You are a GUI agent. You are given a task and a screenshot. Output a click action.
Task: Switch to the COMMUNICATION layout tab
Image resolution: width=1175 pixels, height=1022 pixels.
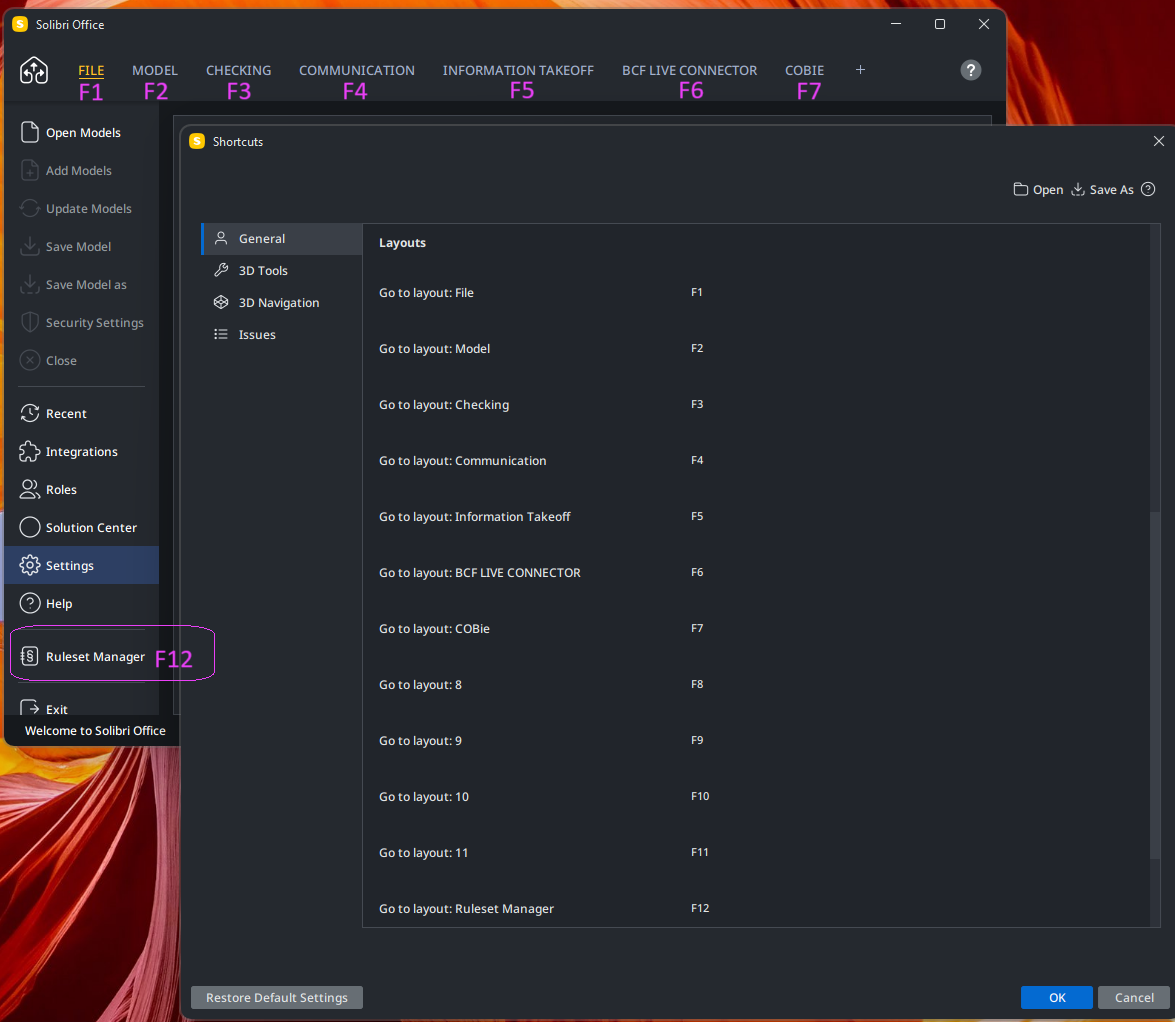coord(357,70)
